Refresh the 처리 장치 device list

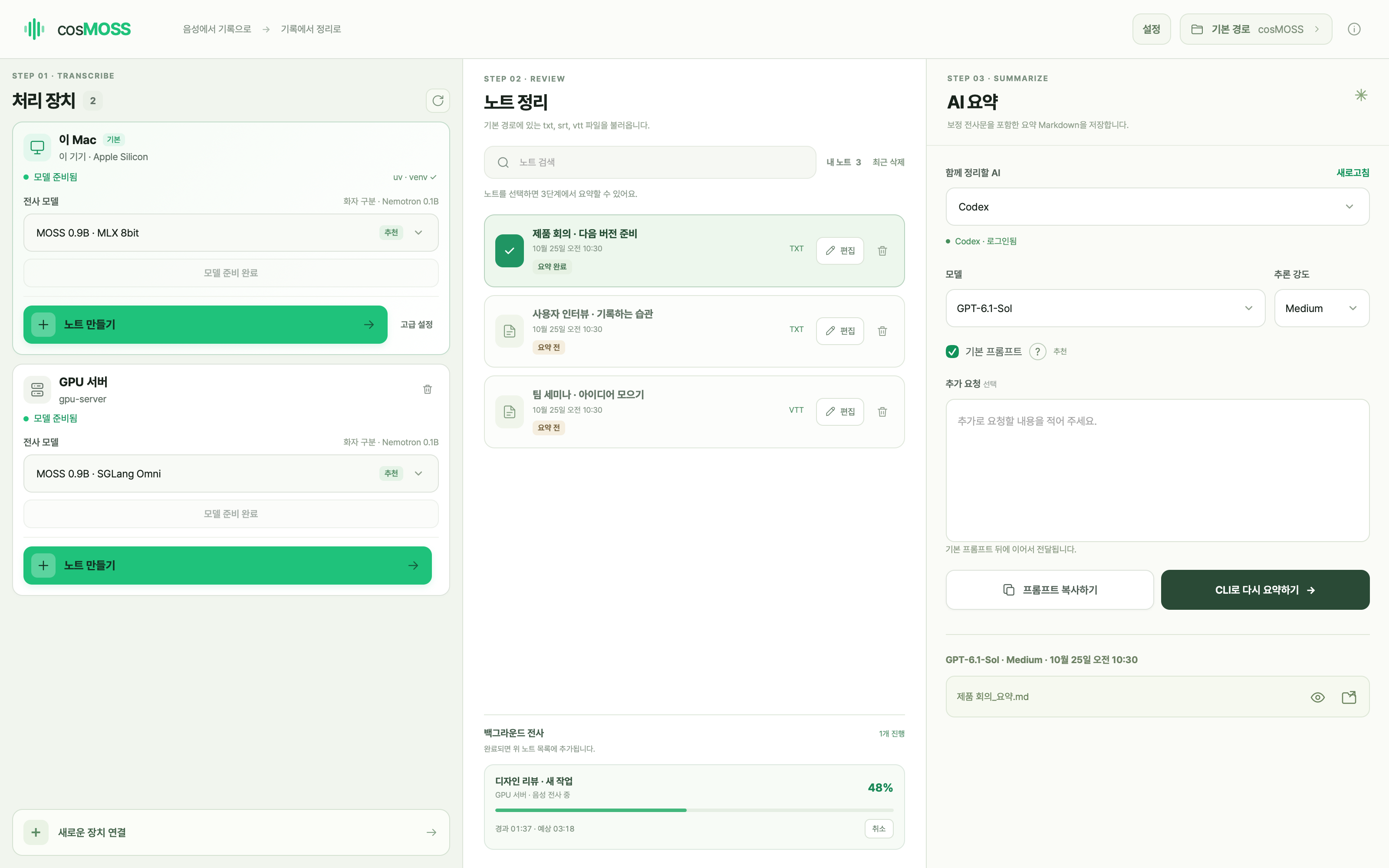(x=438, y=101)
